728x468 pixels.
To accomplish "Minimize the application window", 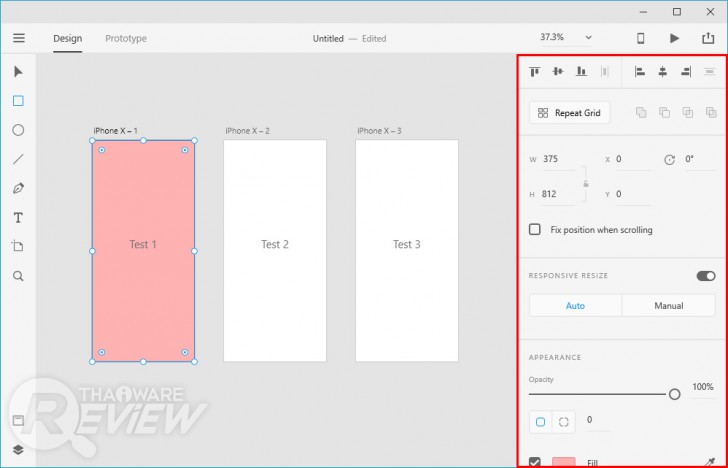I will (643, 12).
